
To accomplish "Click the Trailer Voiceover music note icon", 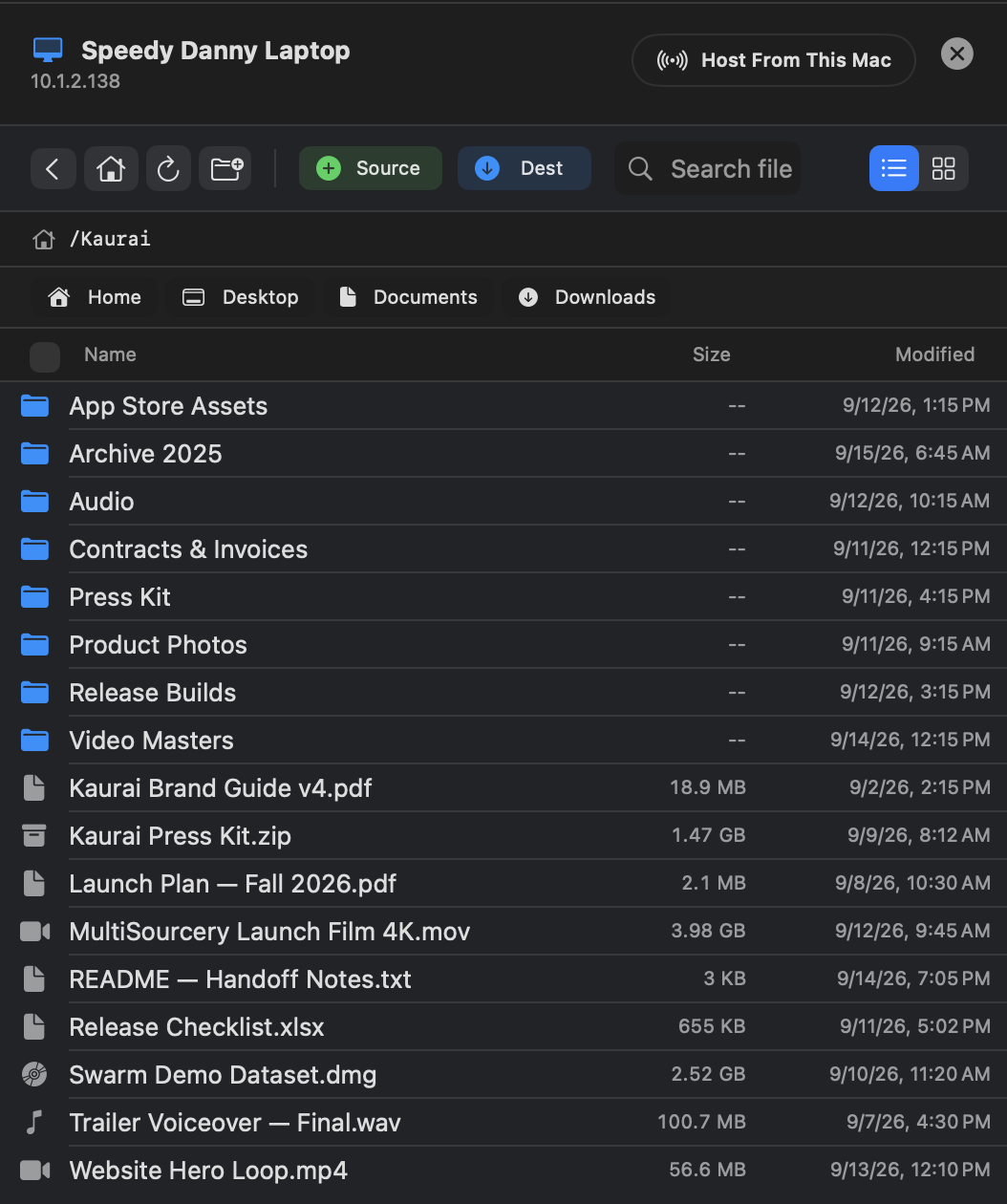I will click(x=34, y=1123).
